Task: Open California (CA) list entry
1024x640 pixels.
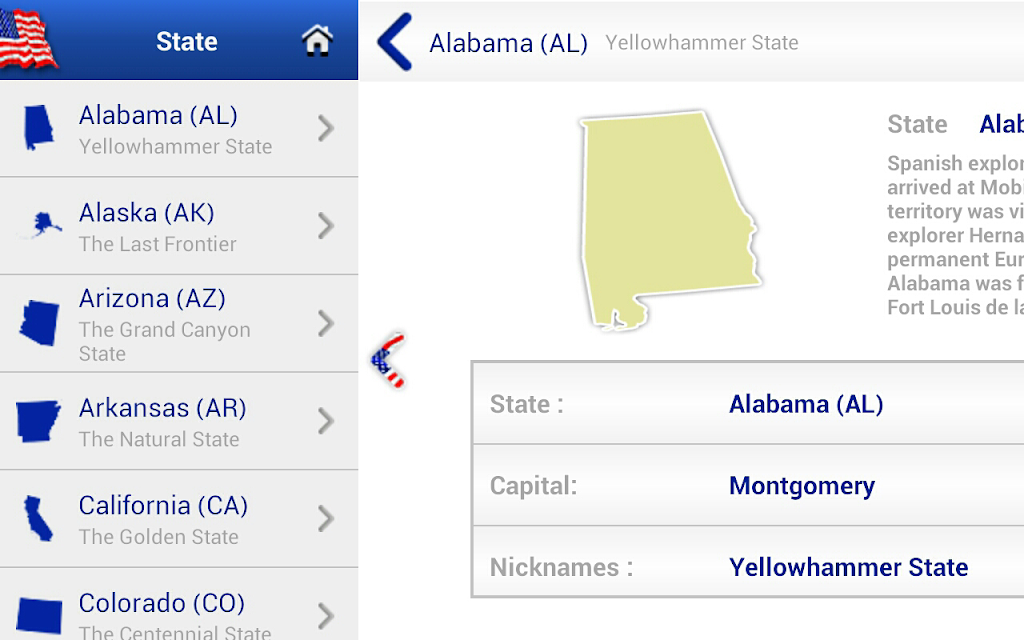Action: pos(179,519)
